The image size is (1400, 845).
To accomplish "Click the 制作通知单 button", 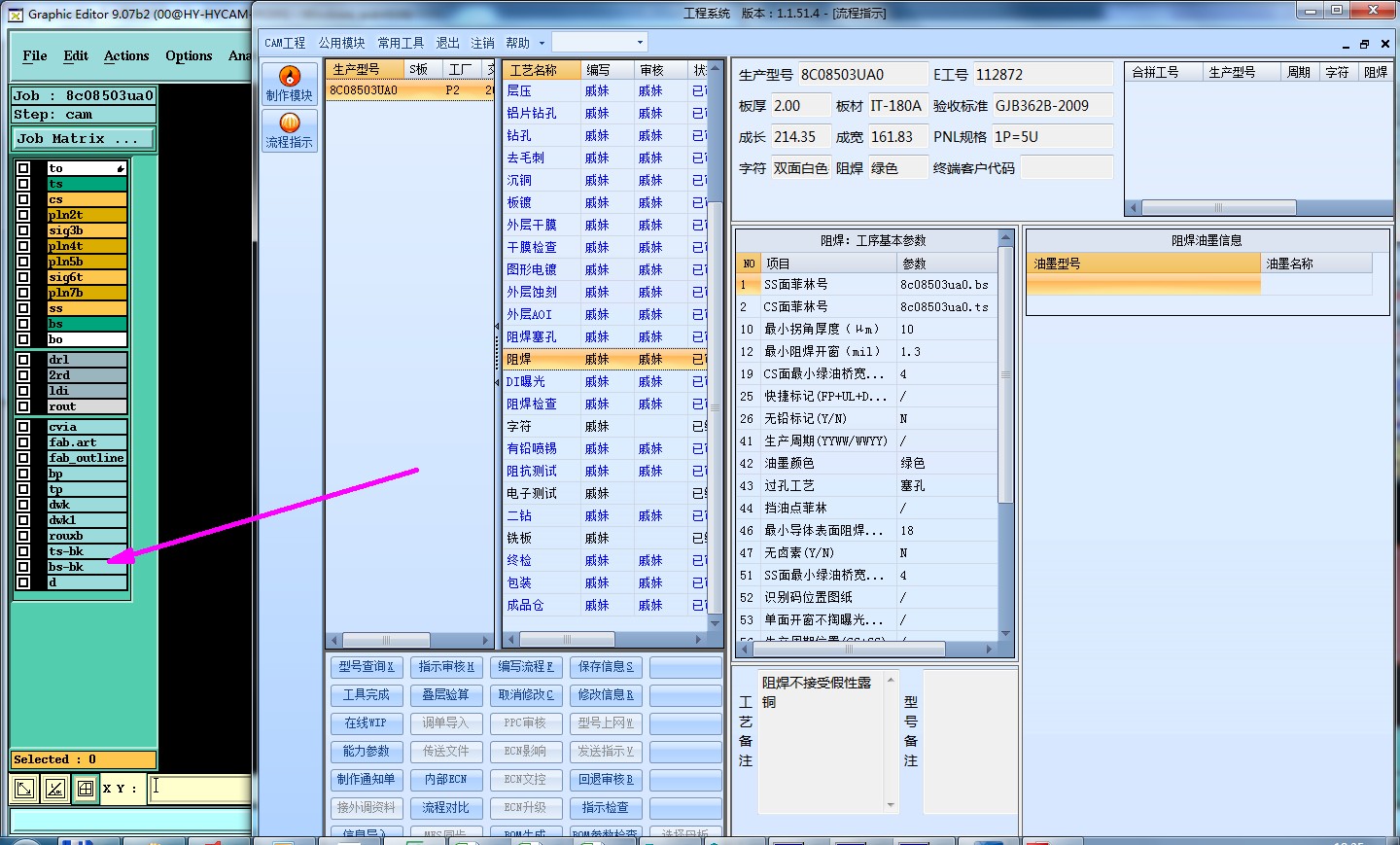I will [367, 780].
